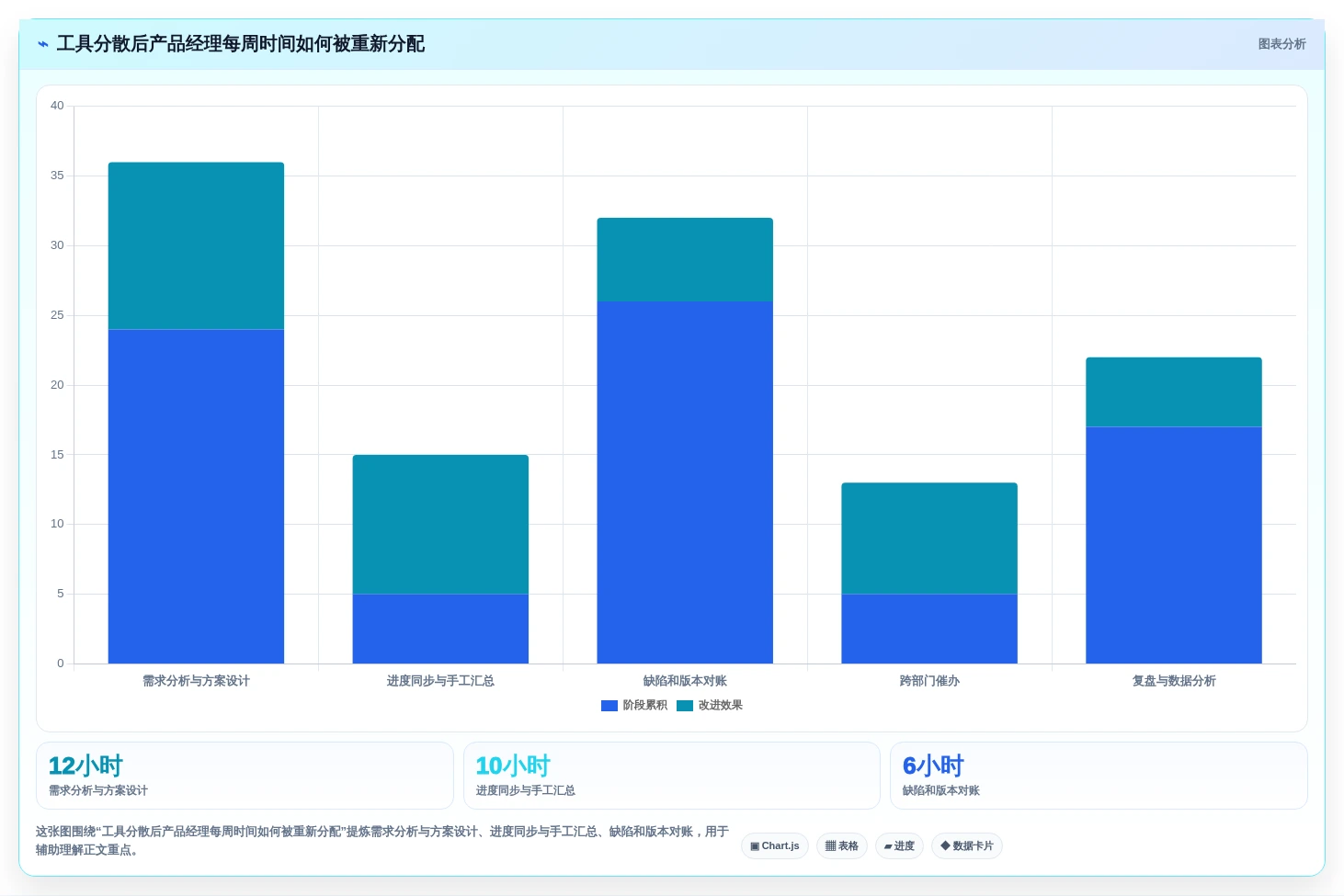Click the y-axis value 25
Image resolution: width=1344 pixels, height=896 pixels.
(57, 315)
